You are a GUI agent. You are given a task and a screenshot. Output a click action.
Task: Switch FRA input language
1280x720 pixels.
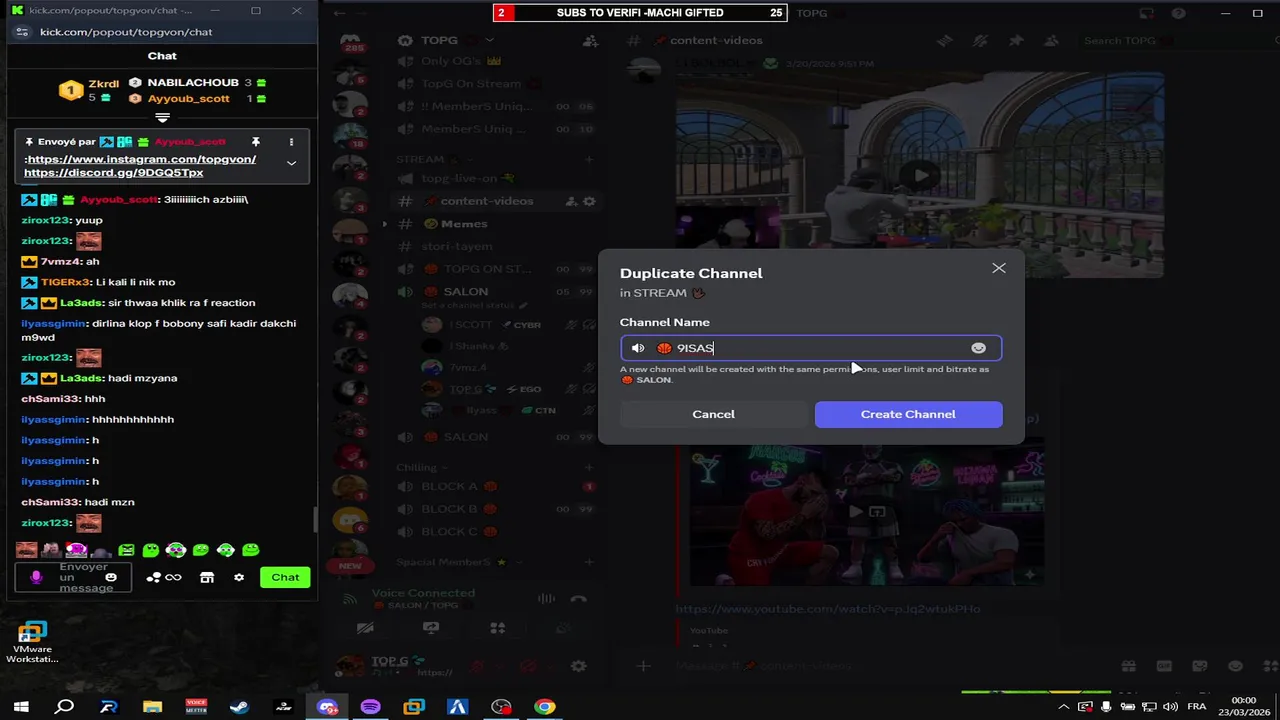(1196, 707)
